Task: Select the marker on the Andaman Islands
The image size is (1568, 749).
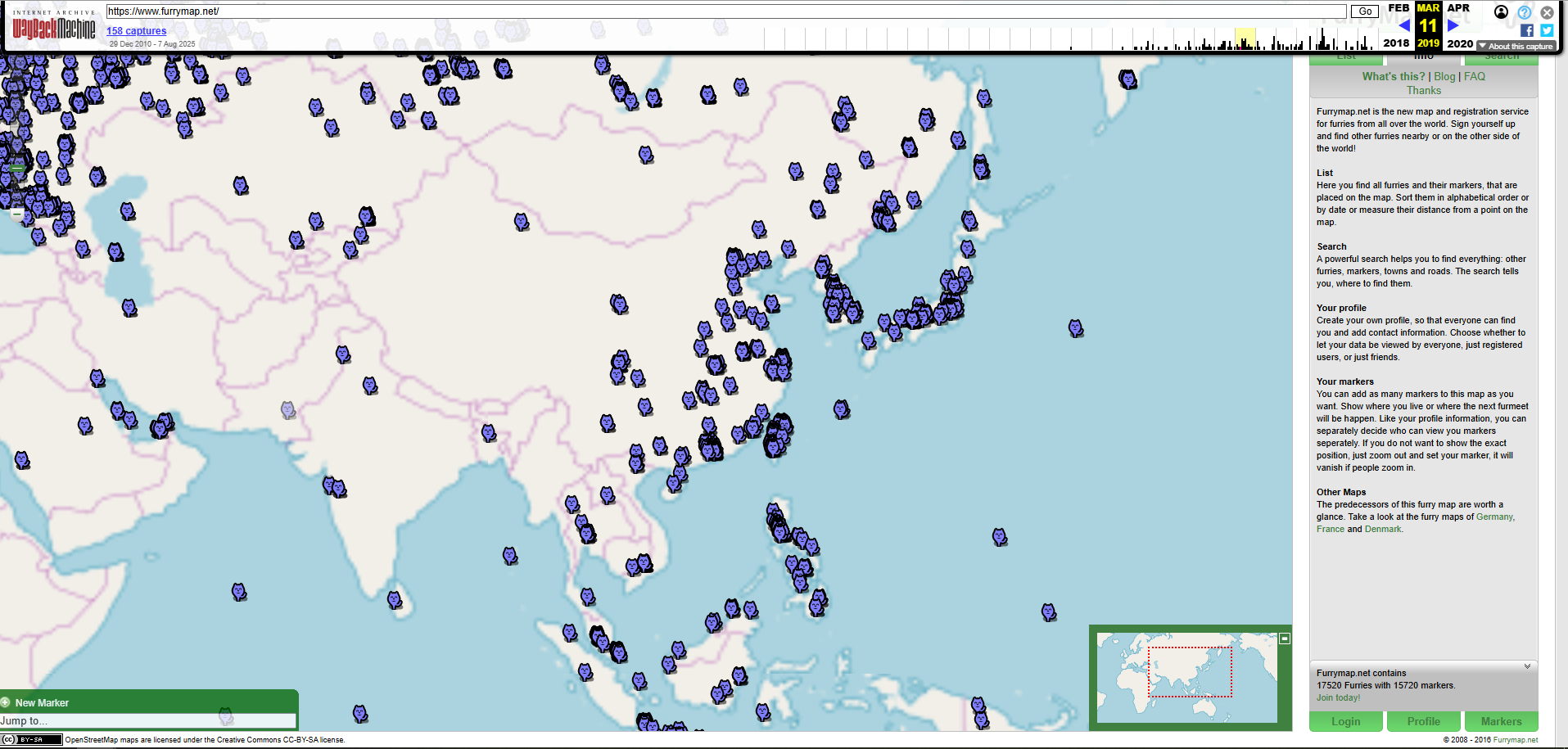Action: point(510,556)
